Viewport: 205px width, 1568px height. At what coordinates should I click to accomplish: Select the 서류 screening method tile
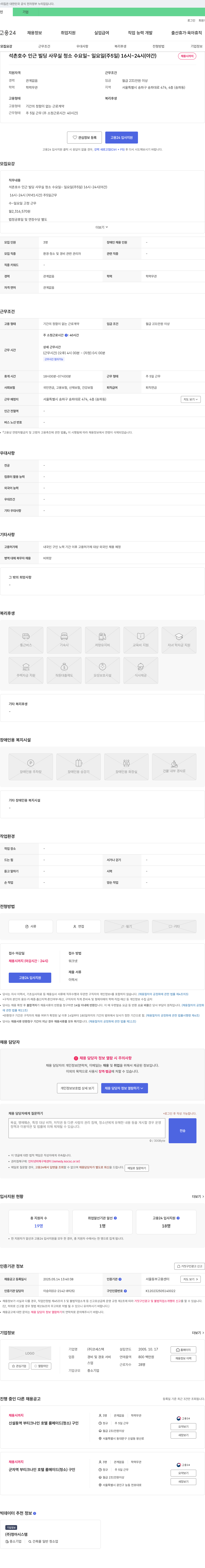coord(31,926)
